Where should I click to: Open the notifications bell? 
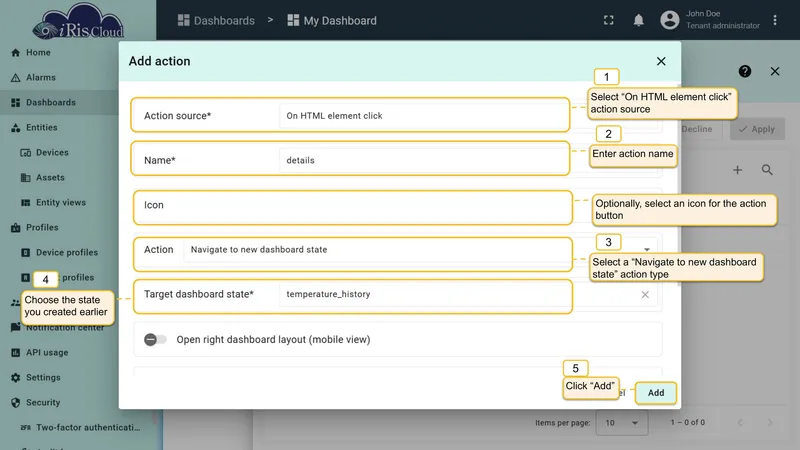638,20
